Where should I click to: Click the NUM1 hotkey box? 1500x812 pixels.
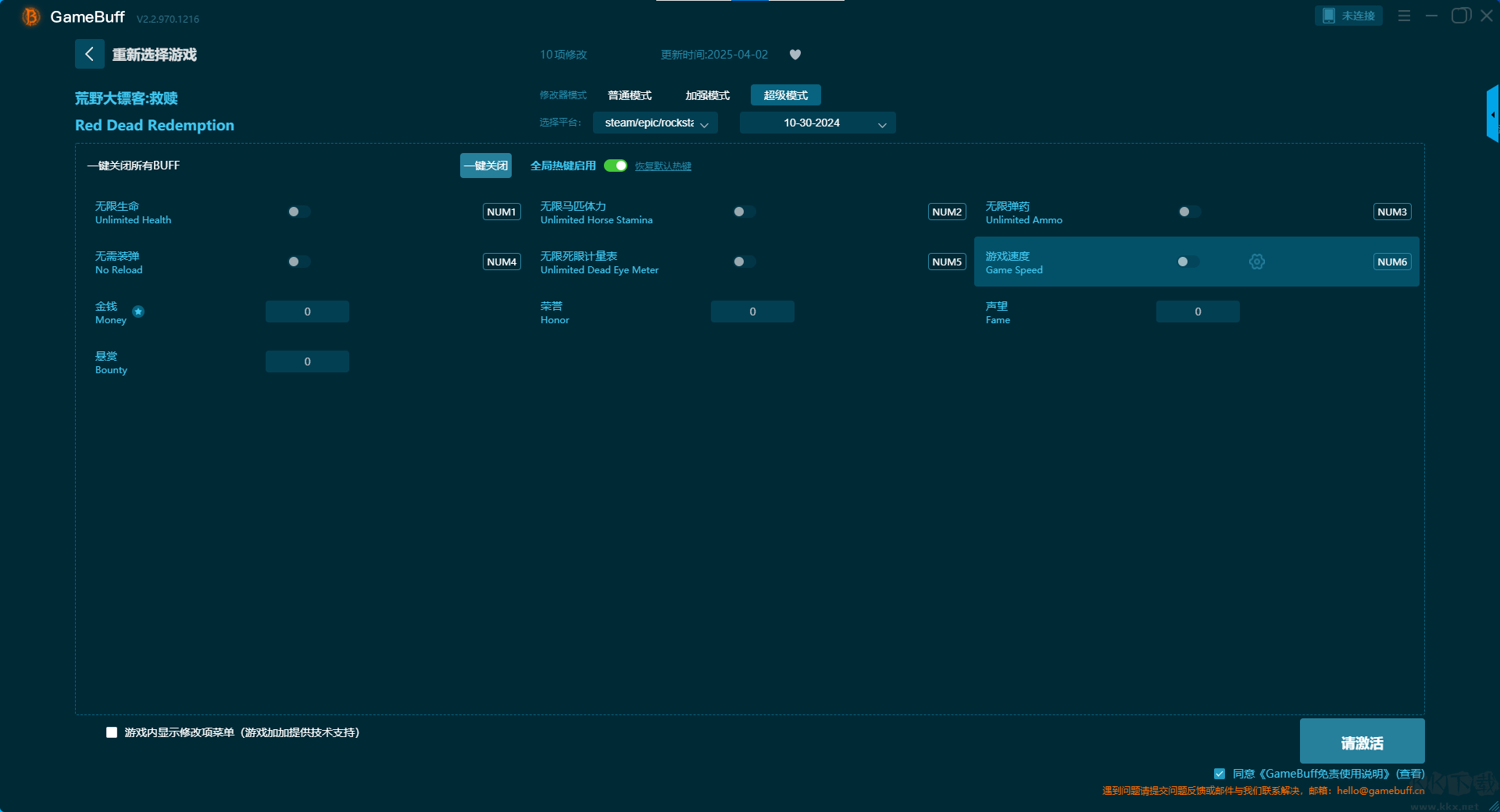pos(502,212)
